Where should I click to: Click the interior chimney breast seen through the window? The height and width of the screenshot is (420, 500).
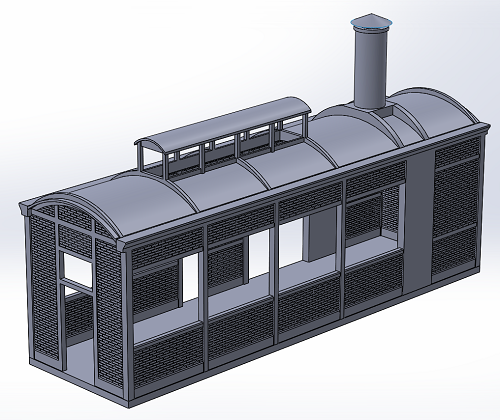tap(321, 237)
